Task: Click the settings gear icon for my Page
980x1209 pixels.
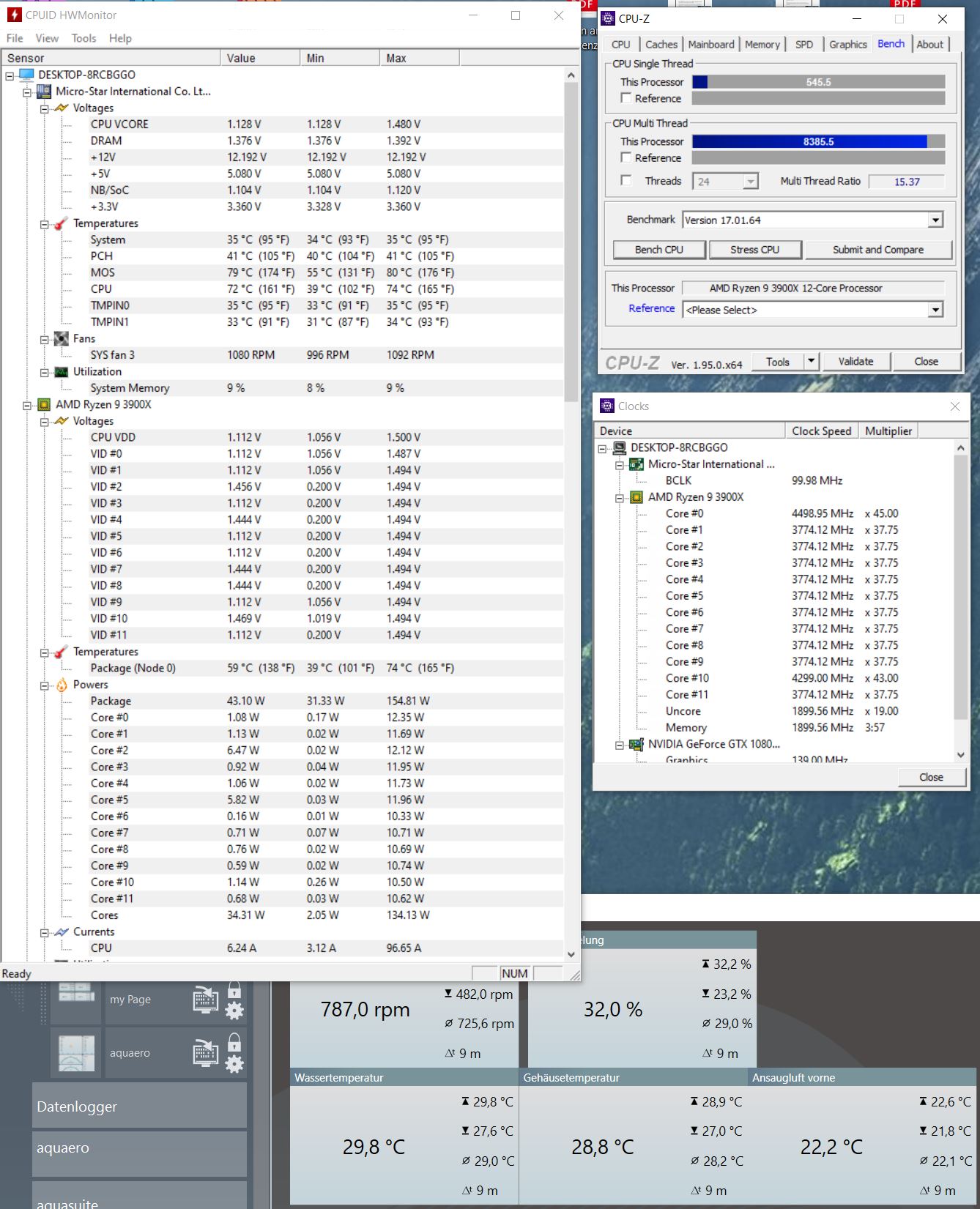Action: point(234,1011)
